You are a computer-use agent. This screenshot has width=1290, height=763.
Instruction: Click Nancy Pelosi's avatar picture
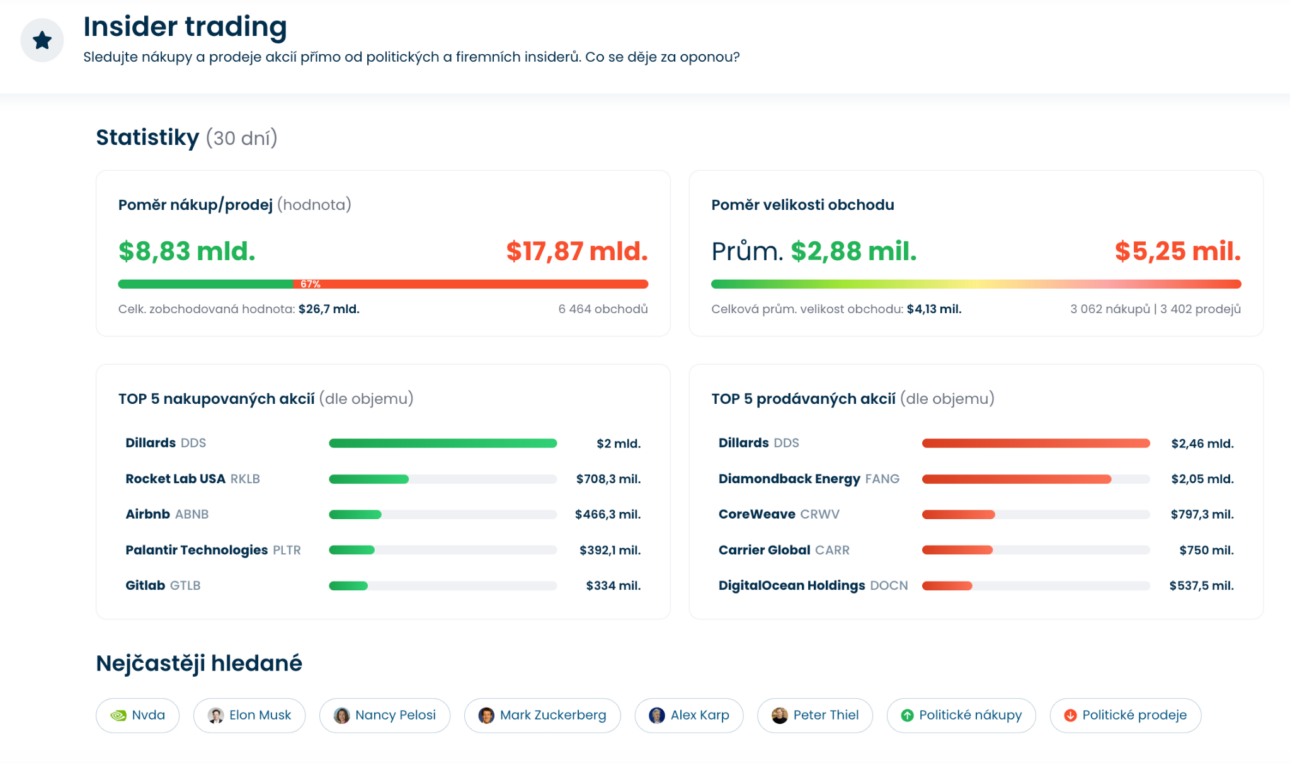(x=342, y=715)
